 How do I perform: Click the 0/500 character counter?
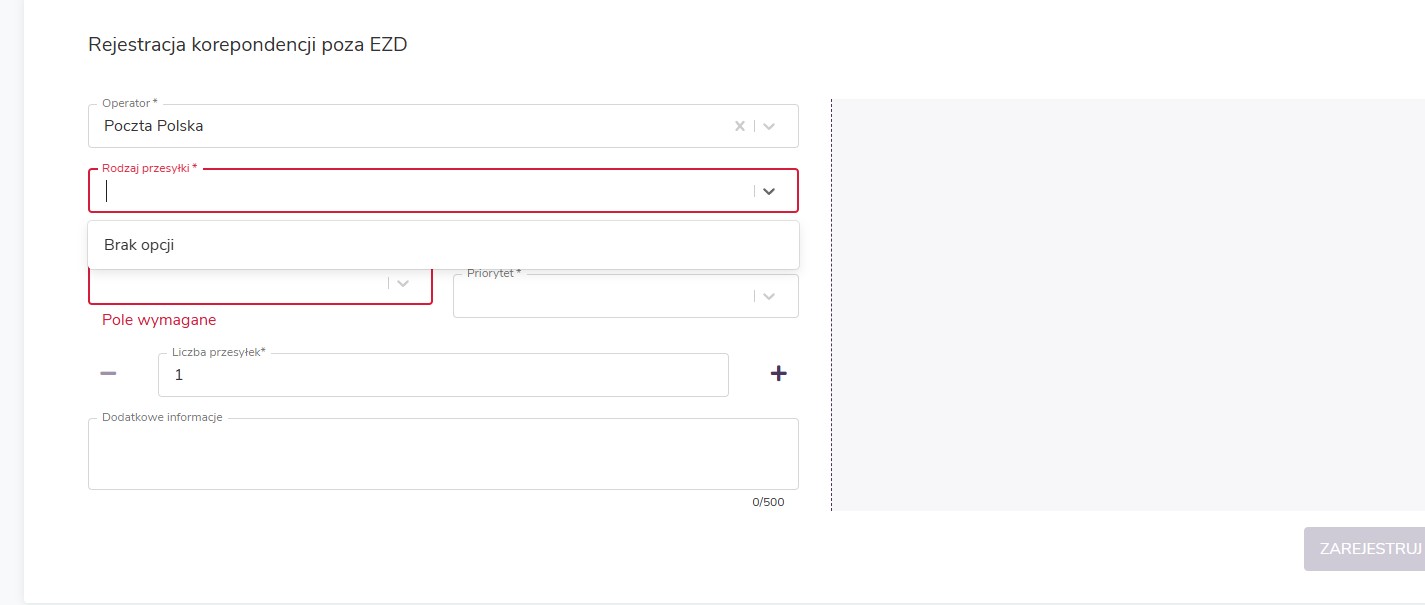[x=768, y=502]
